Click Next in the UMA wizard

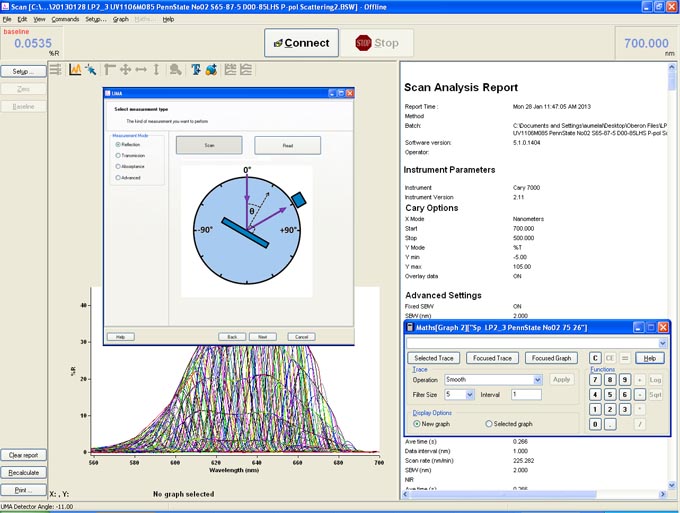[x=263, y=337]
